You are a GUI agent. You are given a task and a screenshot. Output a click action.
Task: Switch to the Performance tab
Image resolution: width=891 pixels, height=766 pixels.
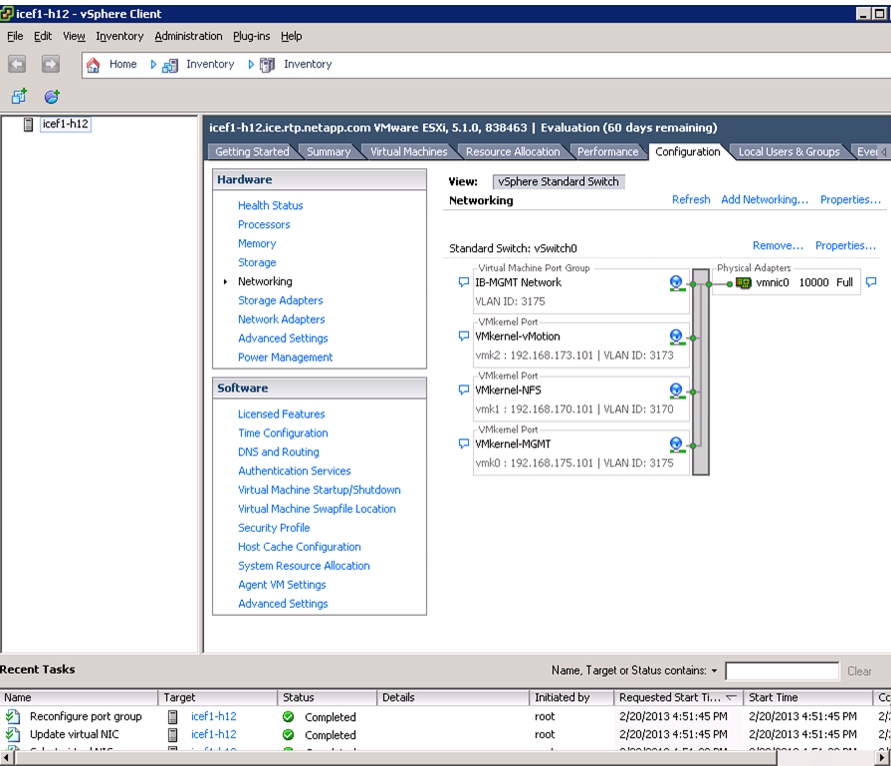pos(607,152)
